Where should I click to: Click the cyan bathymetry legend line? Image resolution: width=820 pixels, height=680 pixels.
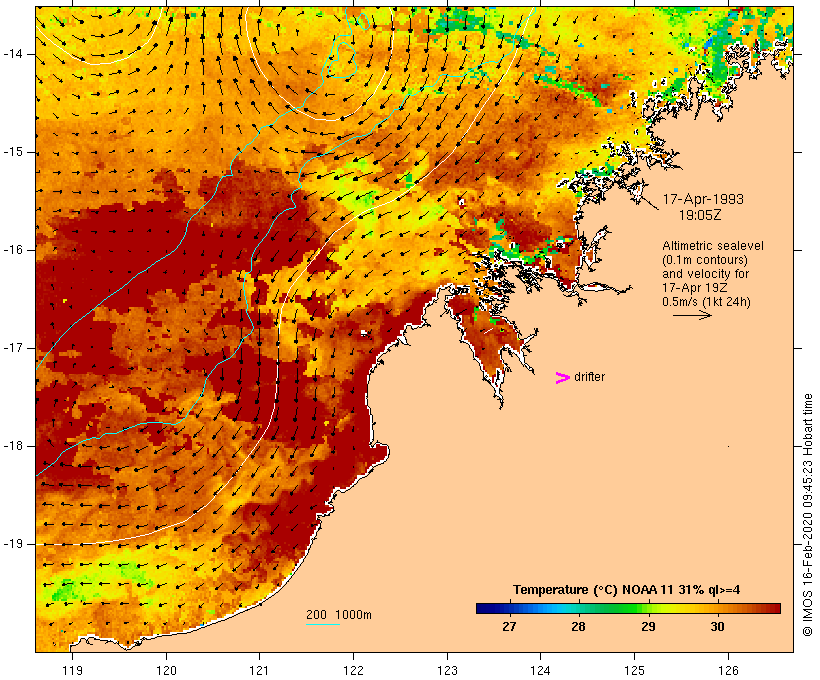323,624
